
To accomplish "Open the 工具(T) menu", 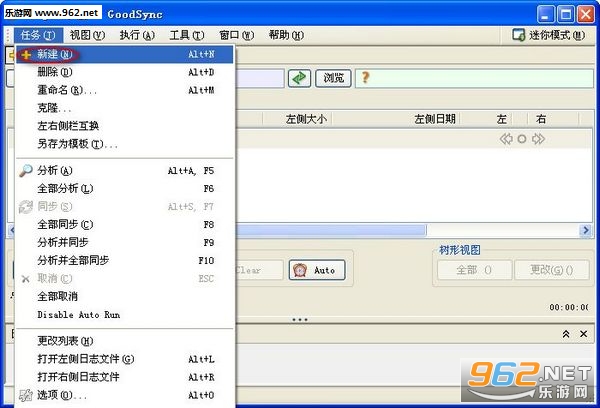I will point(187,35).
